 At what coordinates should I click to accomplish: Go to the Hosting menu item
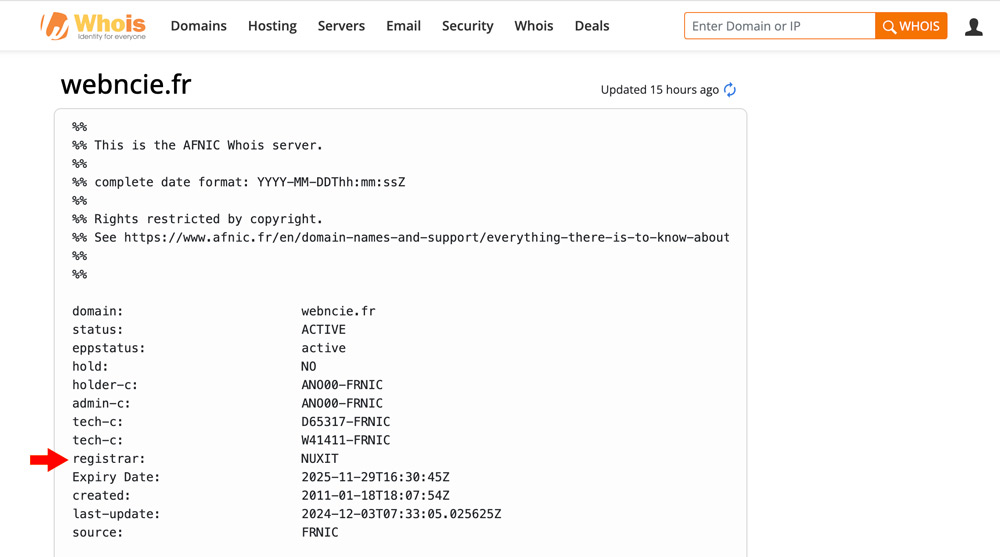tap(272, 26)
